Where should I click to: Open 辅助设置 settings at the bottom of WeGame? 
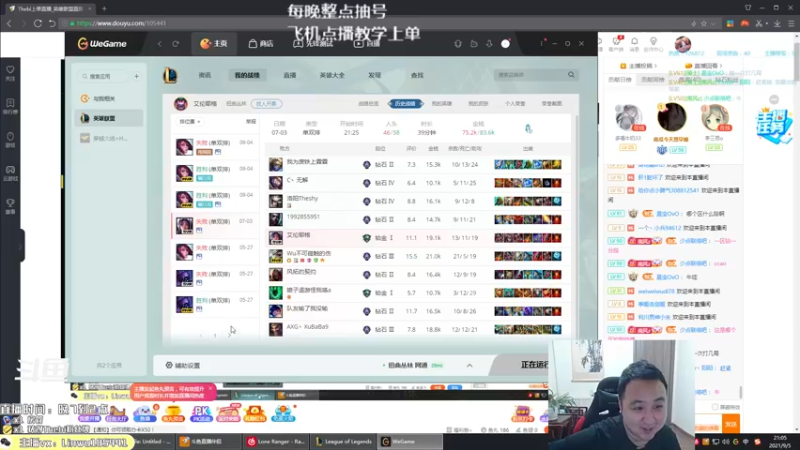[x=183, y=365]
